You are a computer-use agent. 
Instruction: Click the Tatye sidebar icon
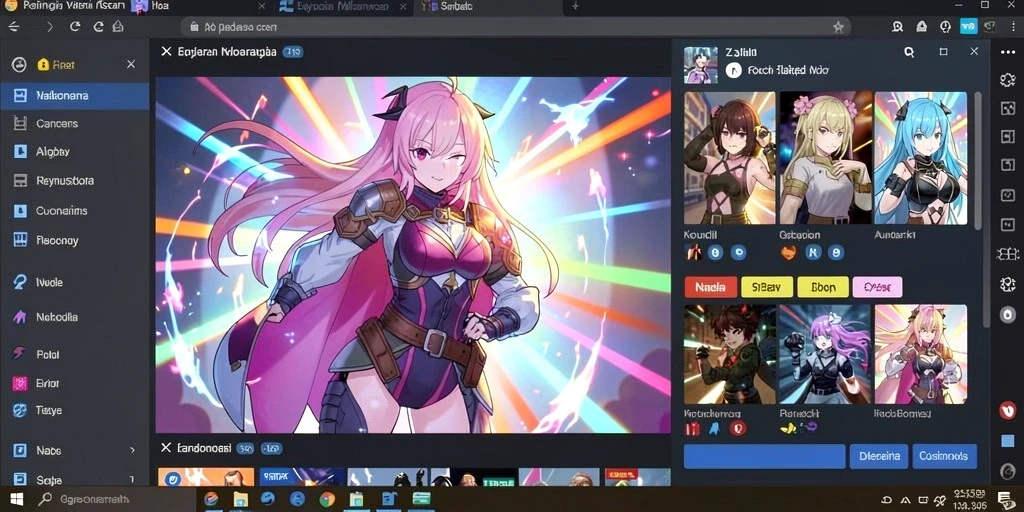[20, 410]
